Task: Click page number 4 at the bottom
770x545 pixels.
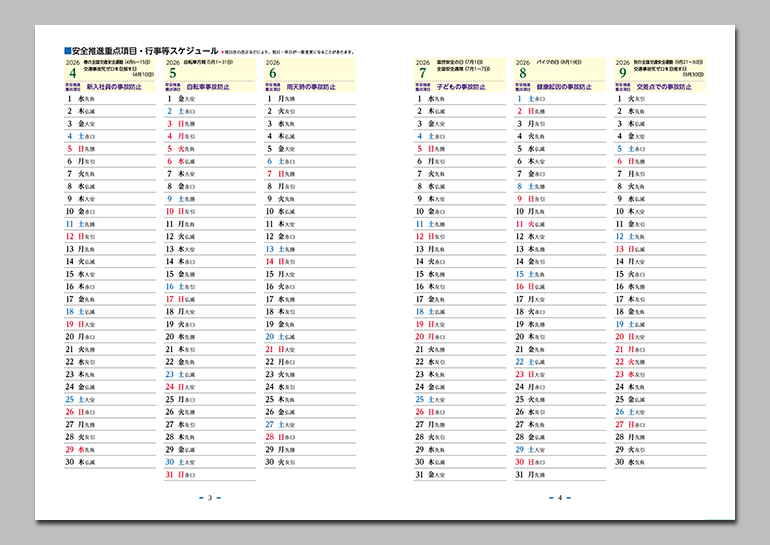Action: click(x=559, y=498)
